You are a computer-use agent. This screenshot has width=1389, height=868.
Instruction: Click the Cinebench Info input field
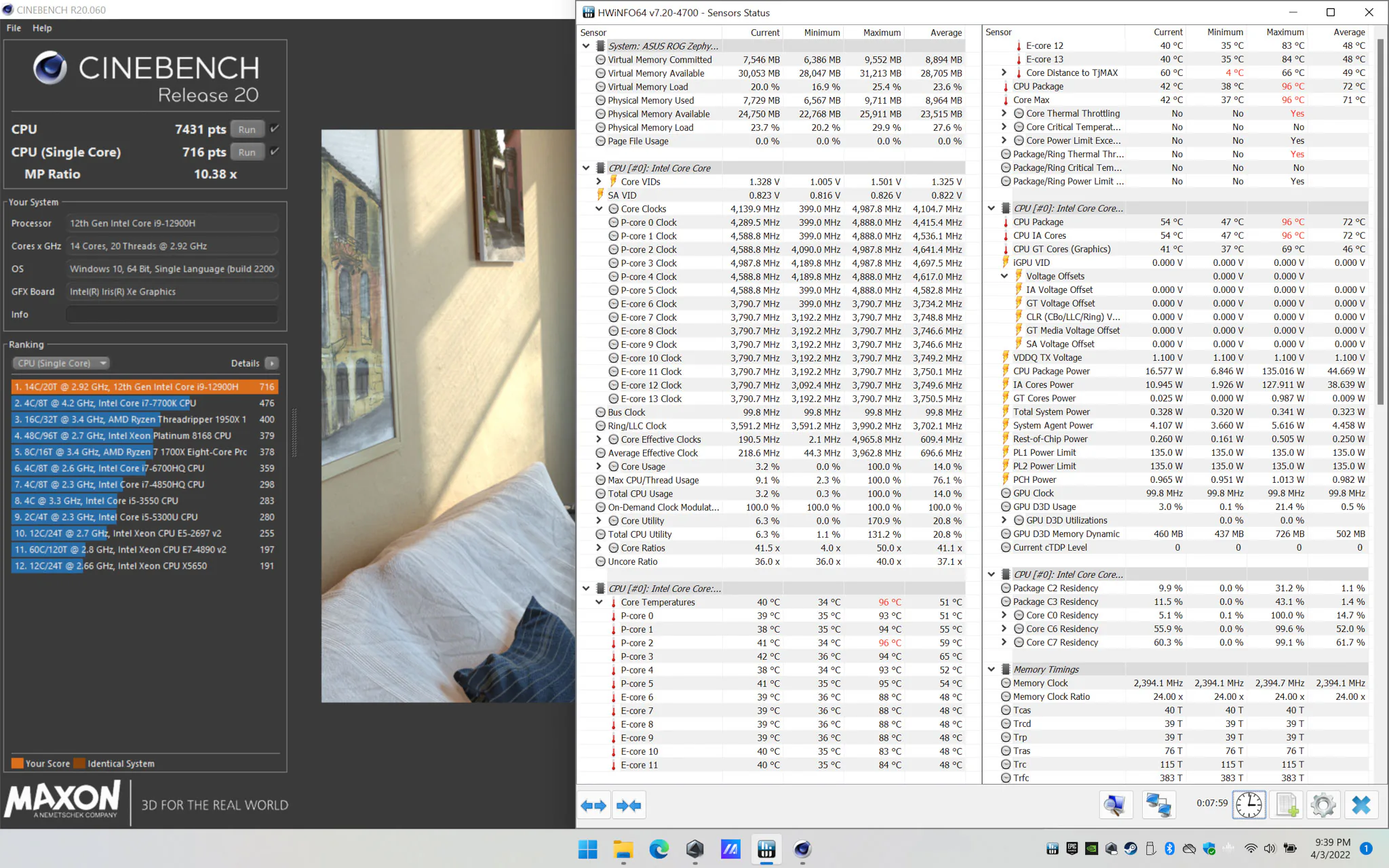coord(172,314)
